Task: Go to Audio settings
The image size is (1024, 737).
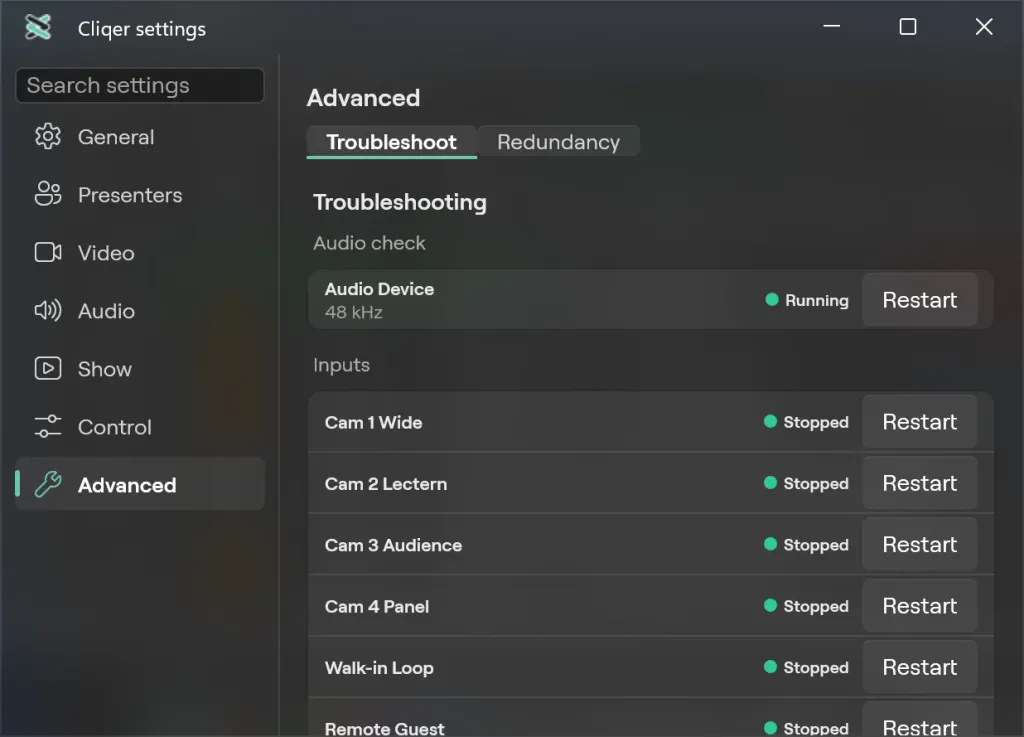Action: (x=140, y=311)
